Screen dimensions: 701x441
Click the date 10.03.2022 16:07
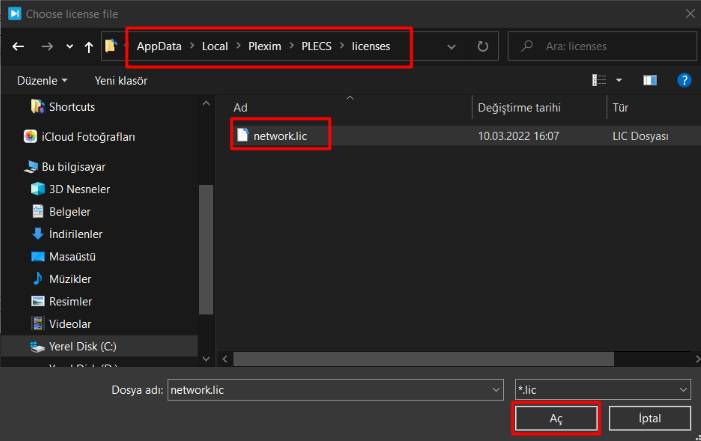(519, 136)
